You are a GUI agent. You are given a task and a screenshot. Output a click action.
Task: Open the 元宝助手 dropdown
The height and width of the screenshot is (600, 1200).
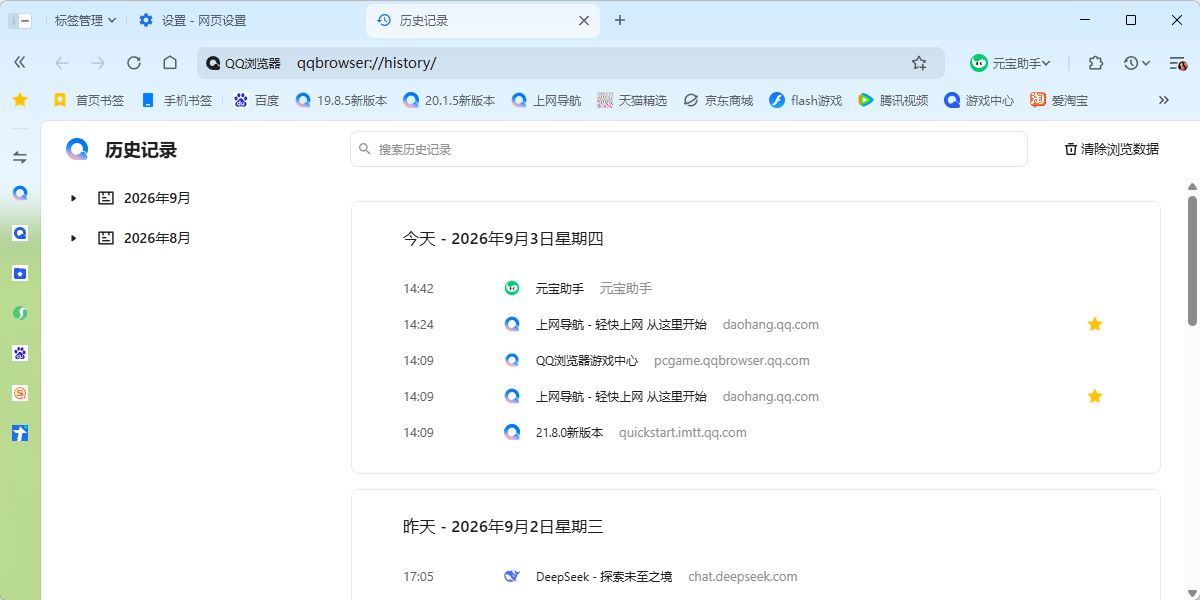[x=1011, y=63]
